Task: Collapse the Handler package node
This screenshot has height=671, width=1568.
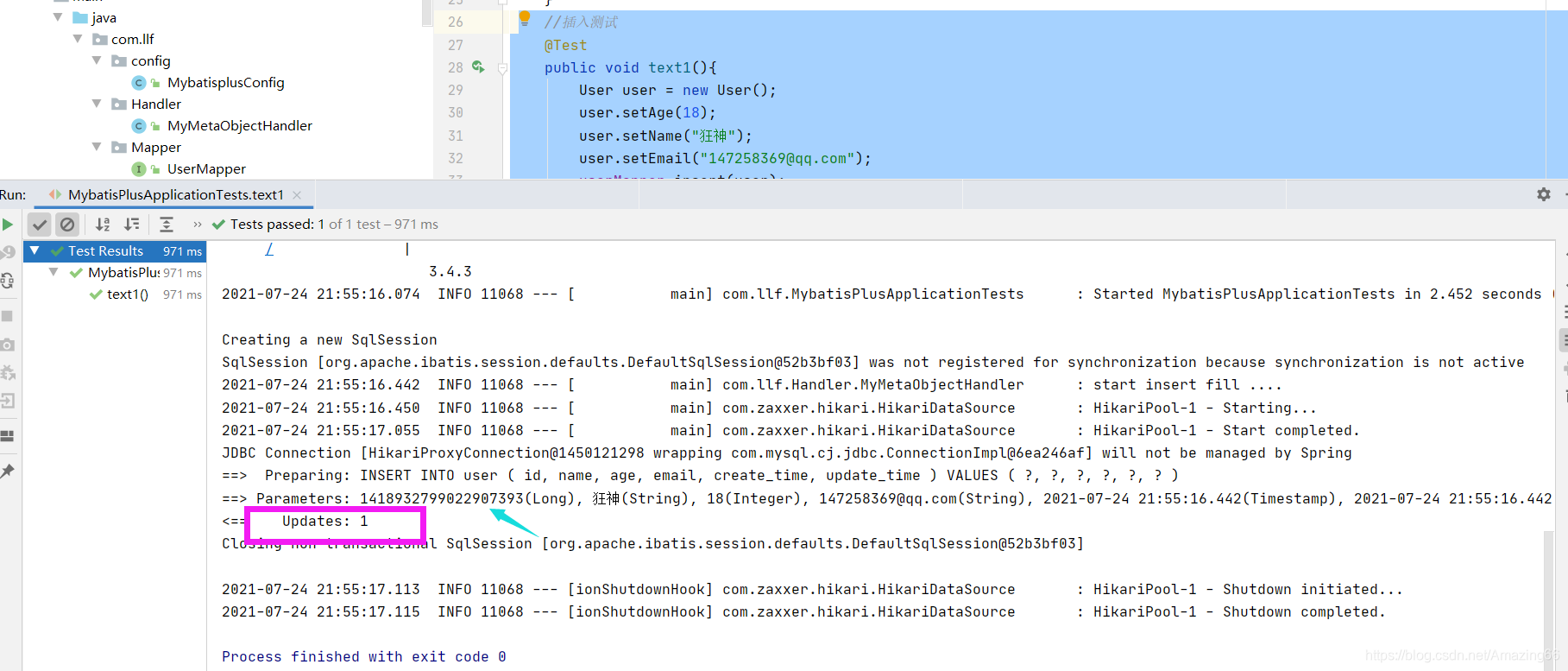Action: click(x=97, y=104)
